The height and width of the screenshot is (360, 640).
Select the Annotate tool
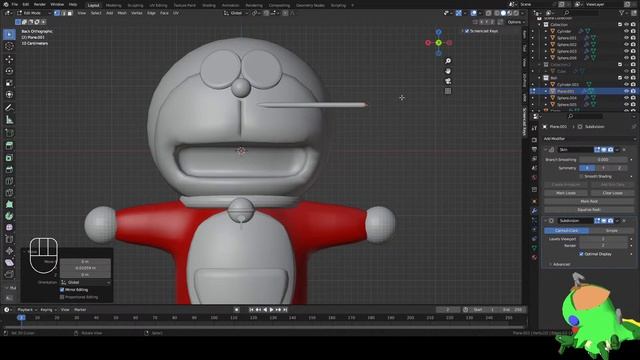click(x=9, y=108)
